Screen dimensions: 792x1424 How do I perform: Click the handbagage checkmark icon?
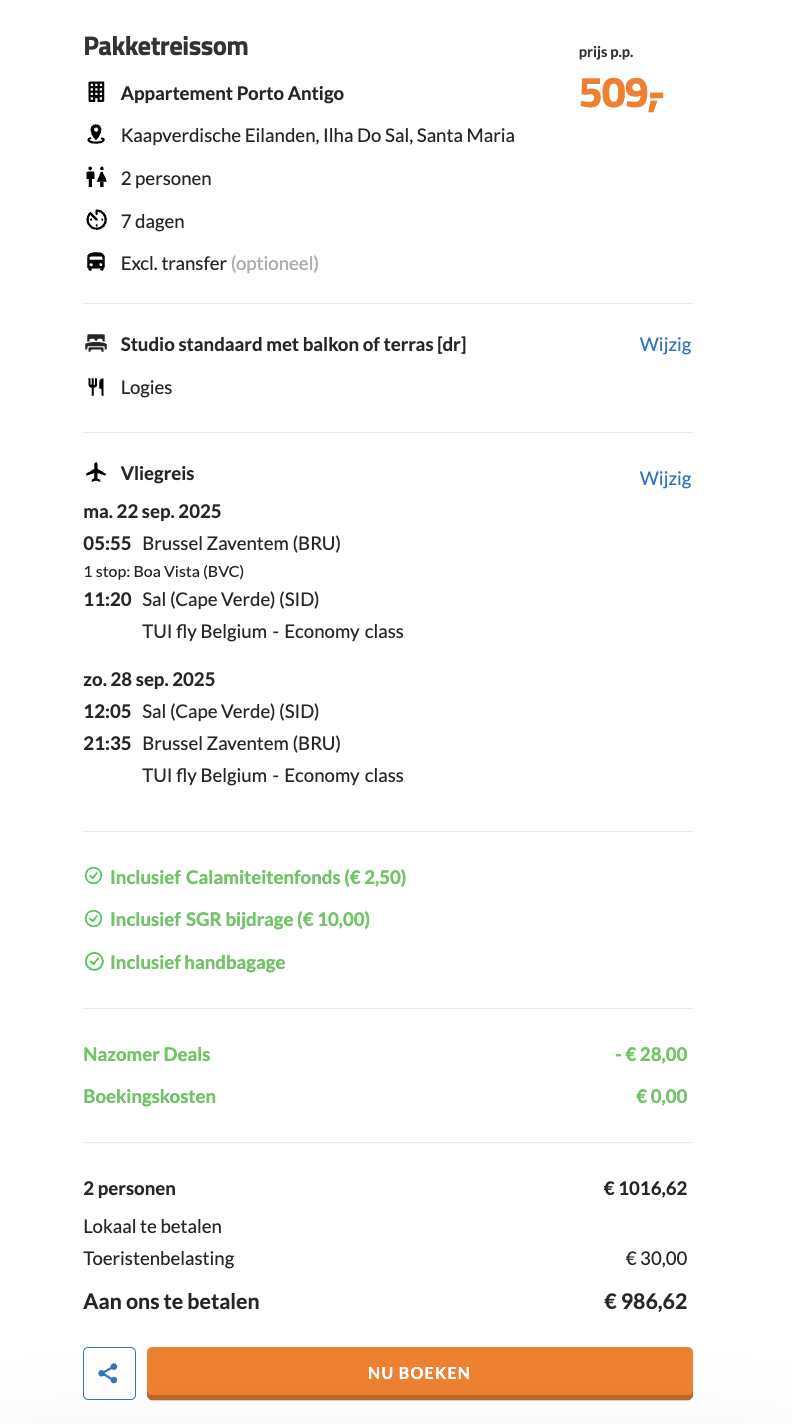pos(94,961)
